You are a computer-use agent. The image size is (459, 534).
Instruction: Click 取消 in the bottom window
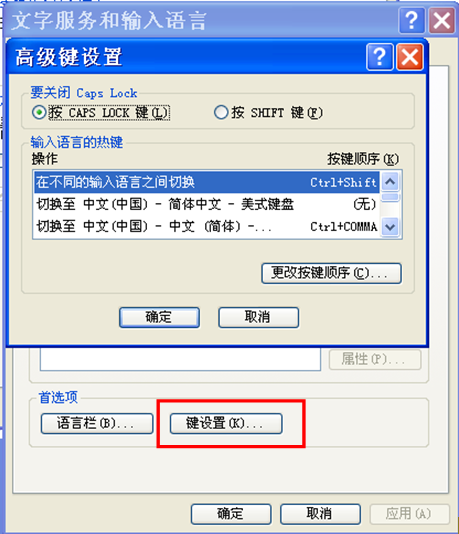[x=320, y=514]
